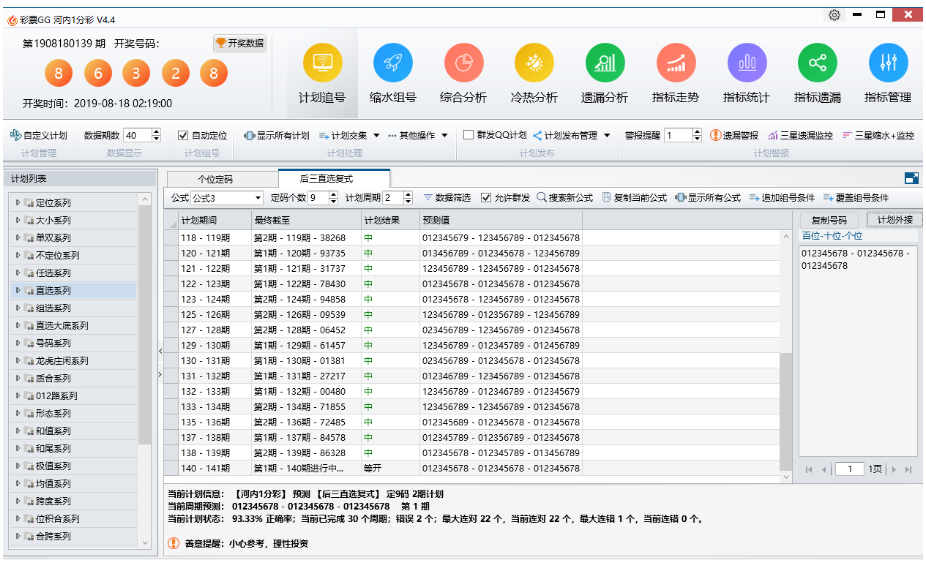Open the 公式 formula dropdown
The height and width of the screenshot is (562, 926).
point(227,198)
